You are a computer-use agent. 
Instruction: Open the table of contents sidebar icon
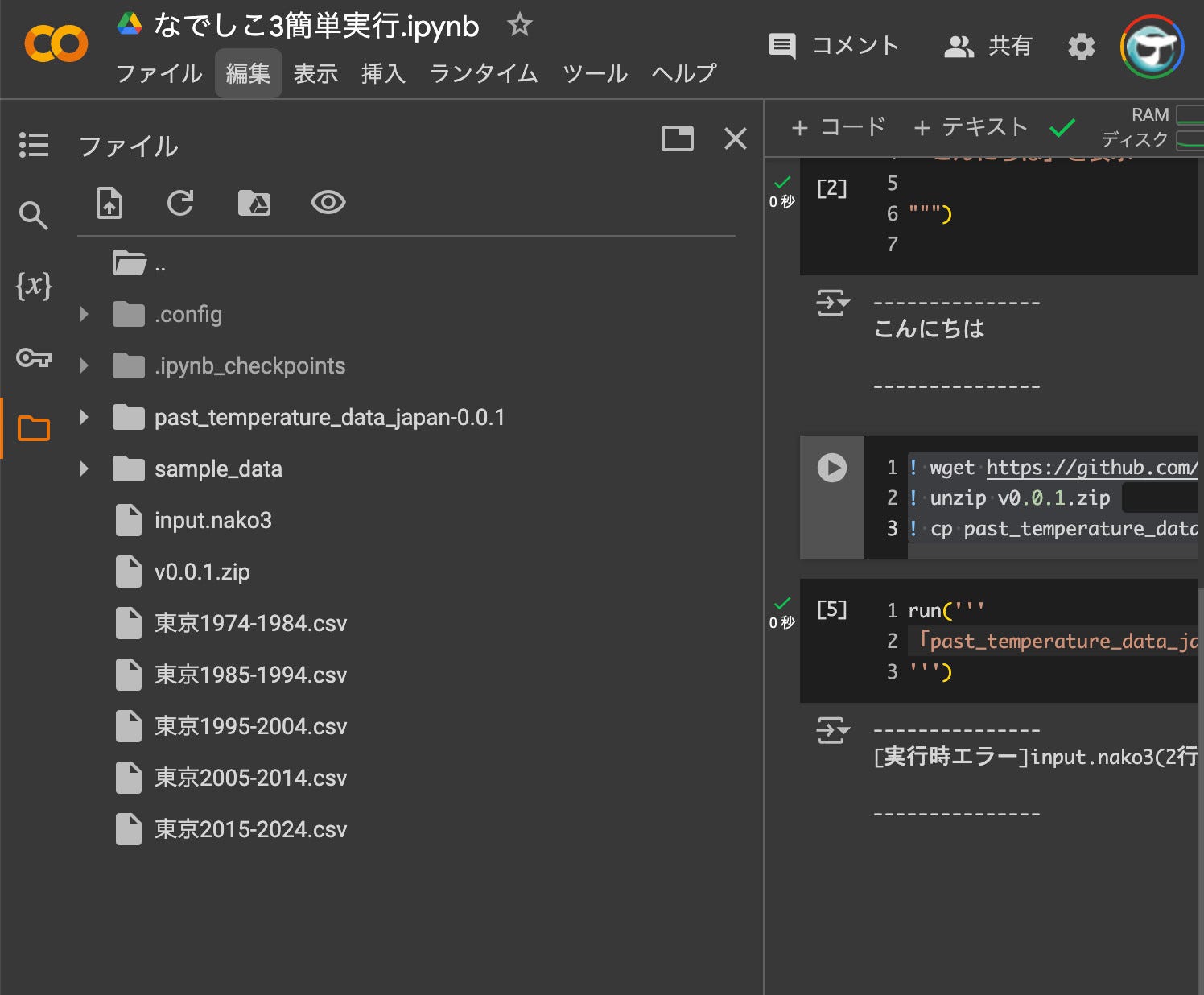(x=34, y=145)
